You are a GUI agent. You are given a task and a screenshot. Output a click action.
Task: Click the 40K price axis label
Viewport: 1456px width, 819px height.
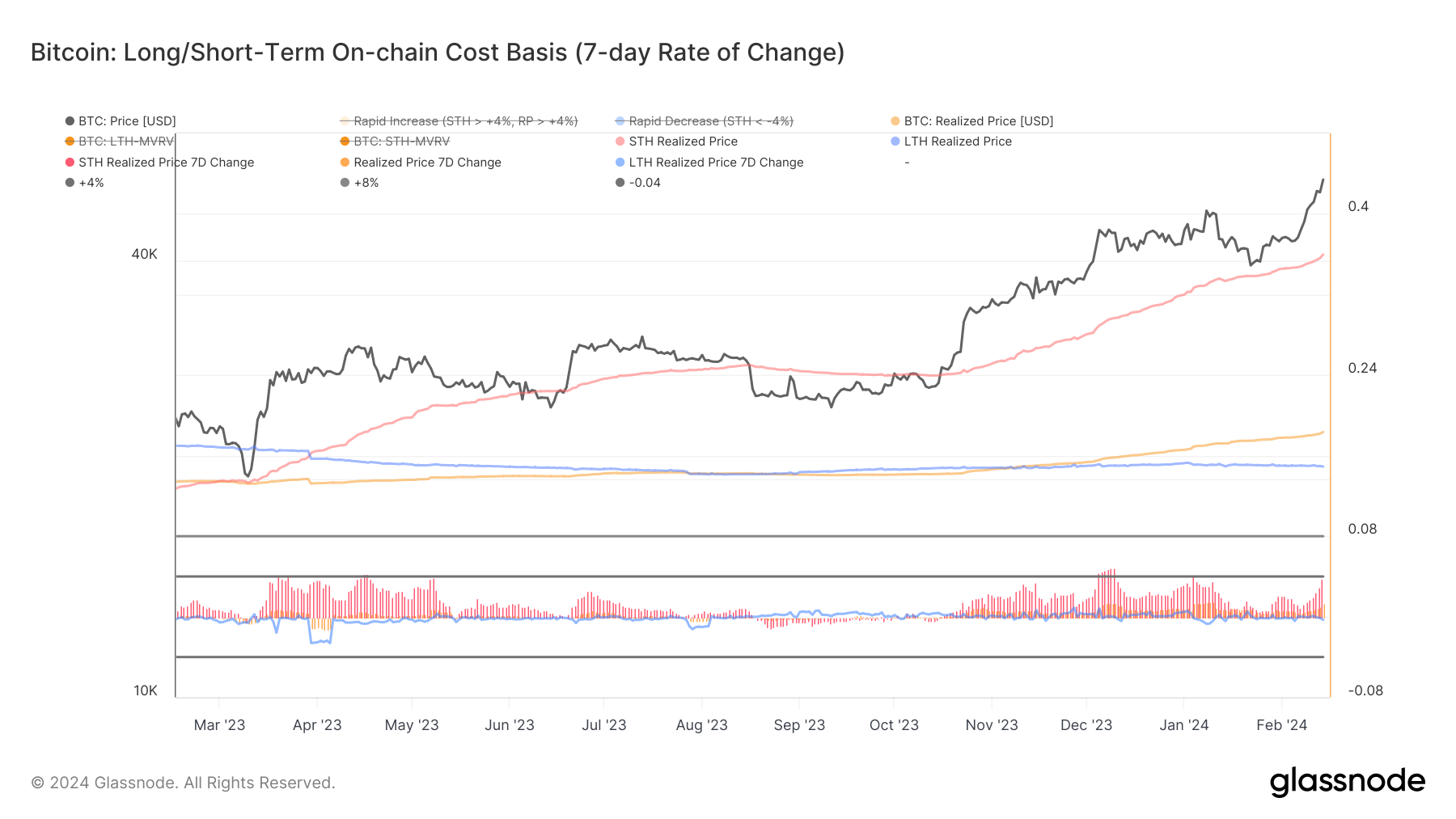pos(145,254)
